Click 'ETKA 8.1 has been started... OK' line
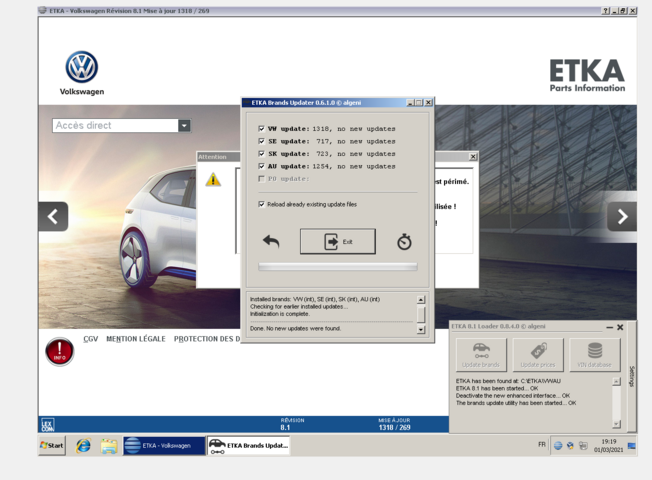Viewport: 652px width, 480px height. point(497,388)
